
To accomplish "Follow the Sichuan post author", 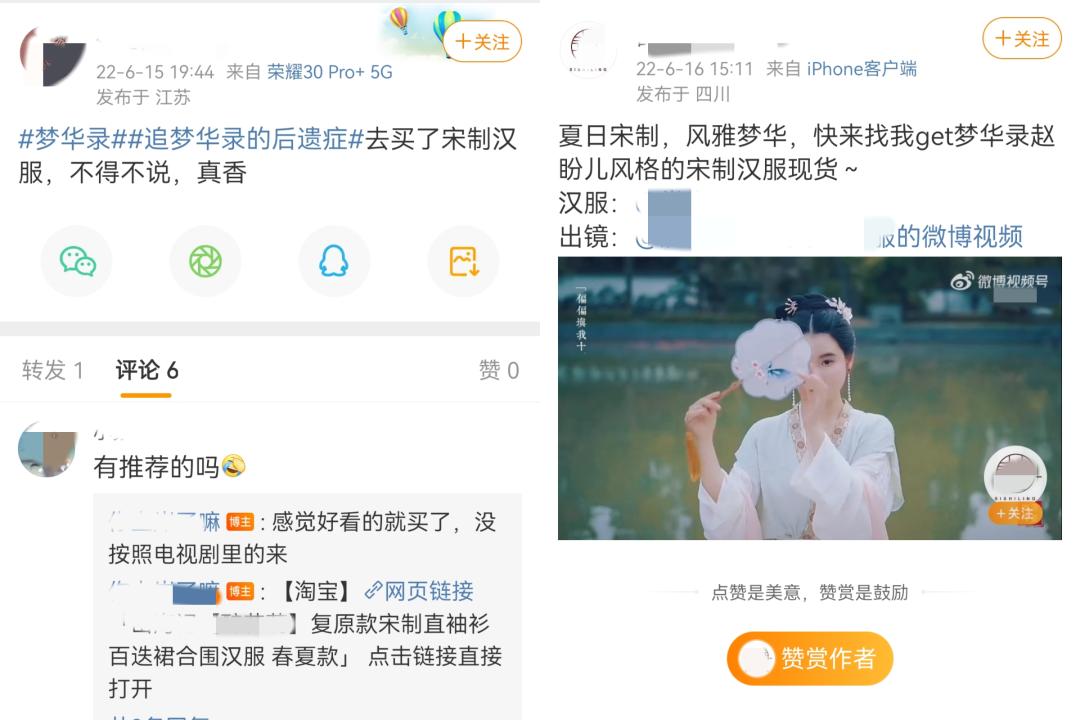I will click(1021, 39).
